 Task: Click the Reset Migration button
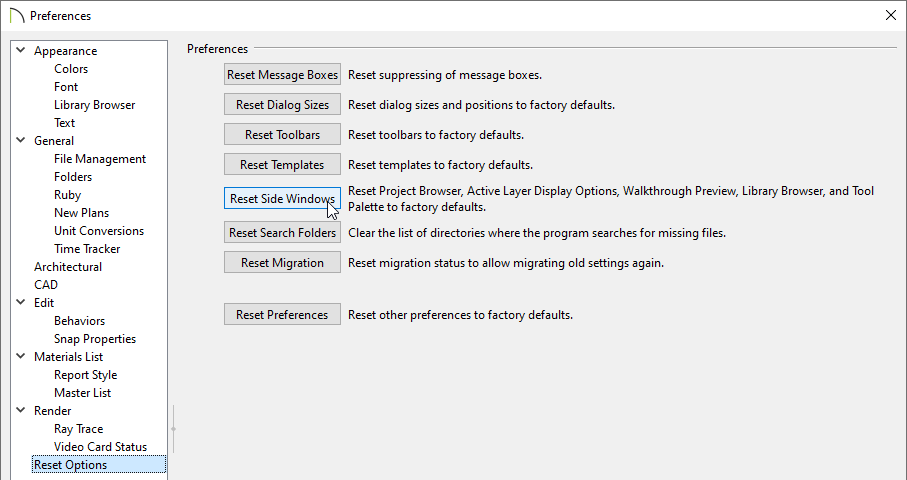pos(282,263)
